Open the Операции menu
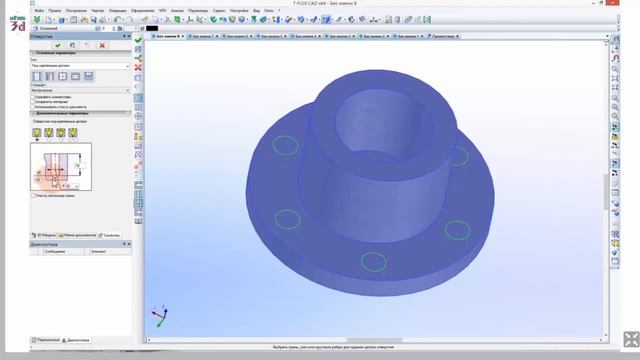Viewport: 640px width, 360px height. pos(118,11)
